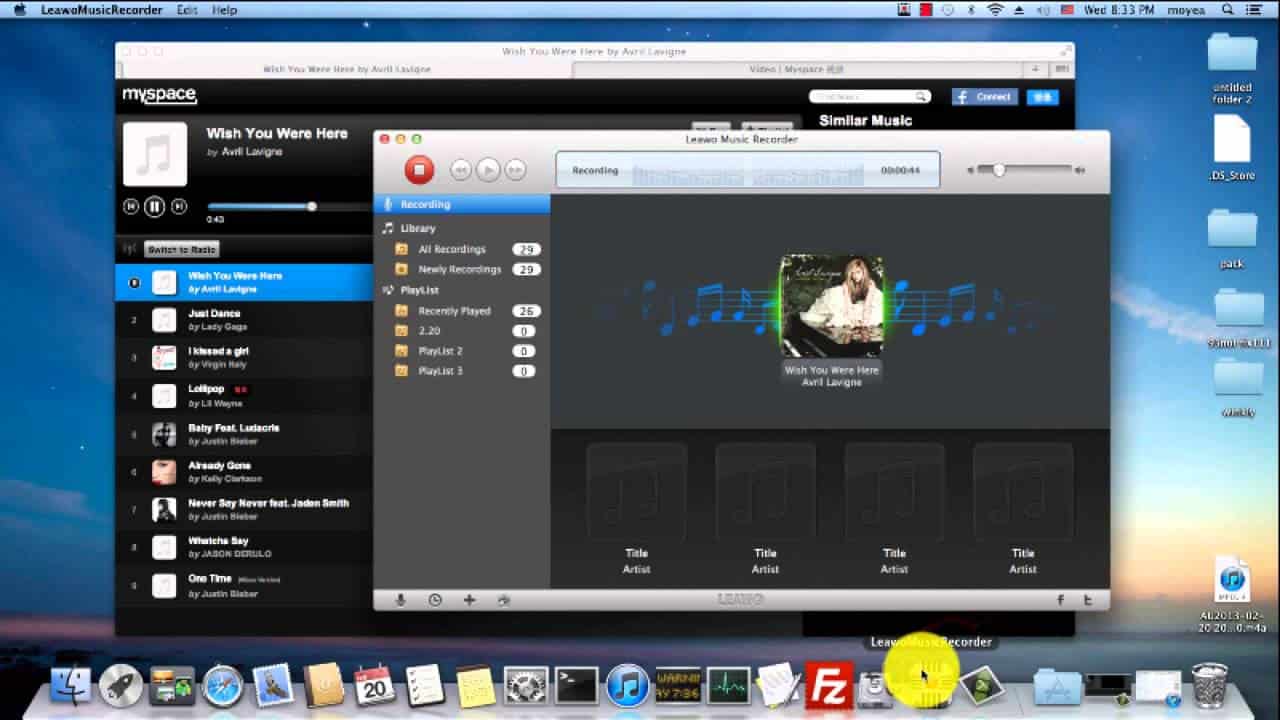Open Newly Recordings list
Viewport: 1280px width, 720px height.
tap(462, 269)
